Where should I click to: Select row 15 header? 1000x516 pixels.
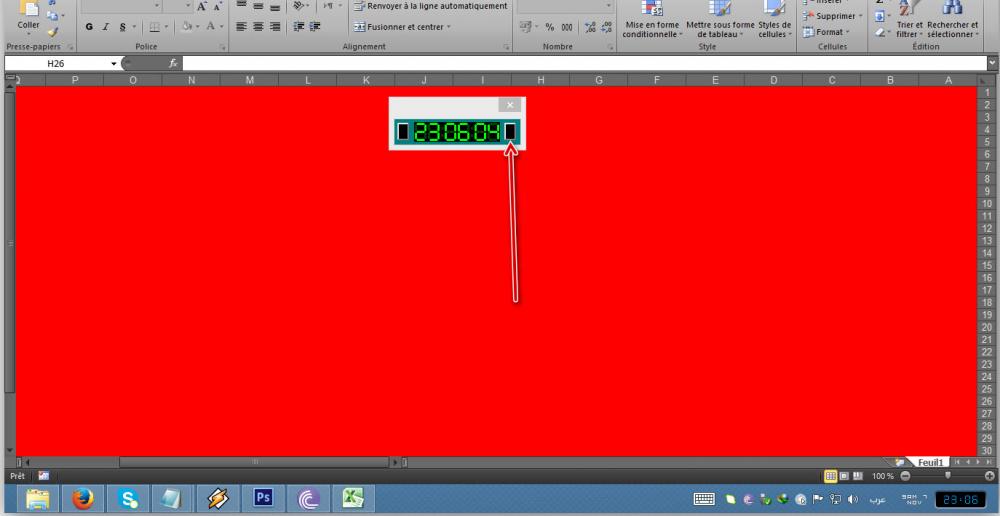click(x=987, y=265)
